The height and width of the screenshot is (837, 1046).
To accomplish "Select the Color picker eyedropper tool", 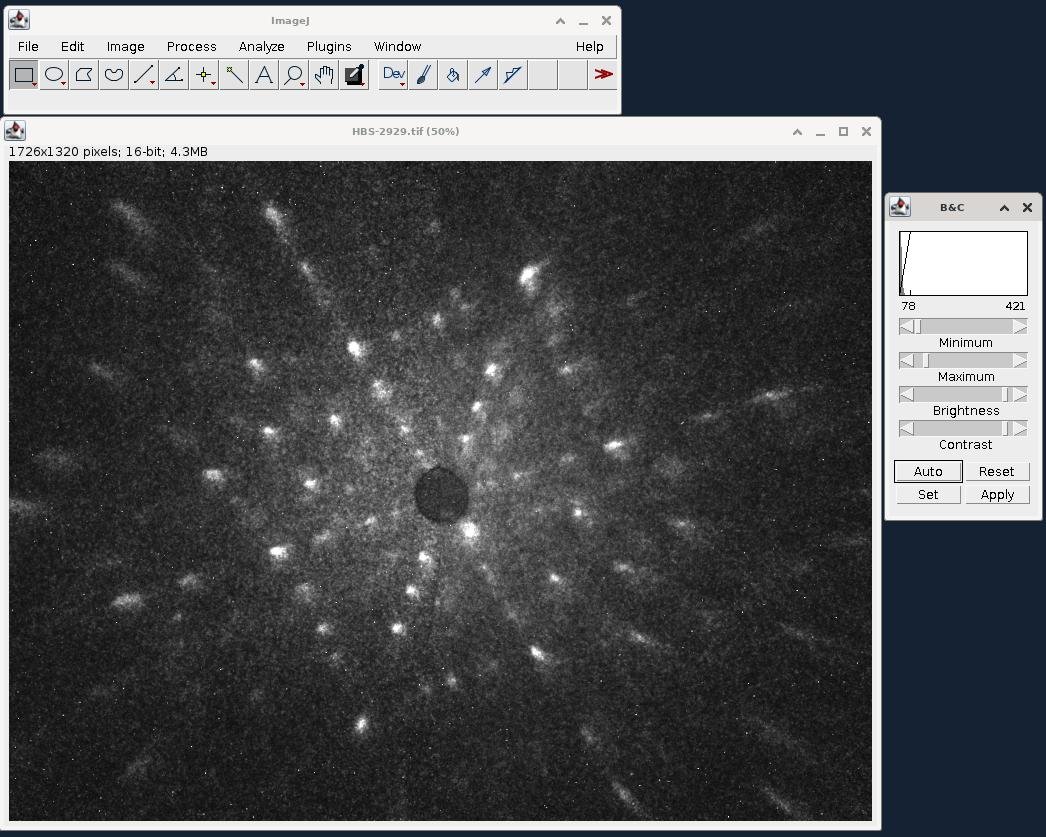I will 354,75.
